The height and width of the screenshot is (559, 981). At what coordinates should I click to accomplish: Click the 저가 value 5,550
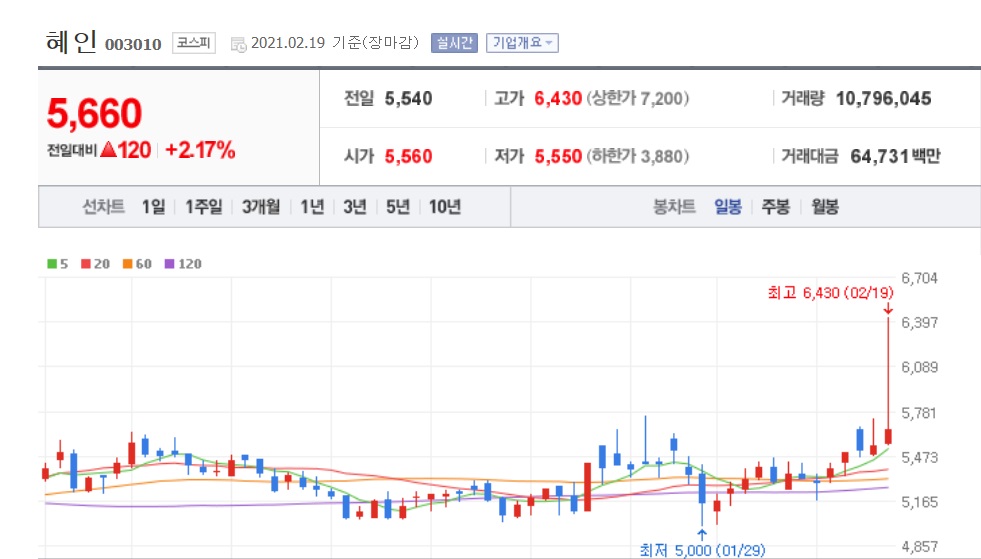[558, 156]
